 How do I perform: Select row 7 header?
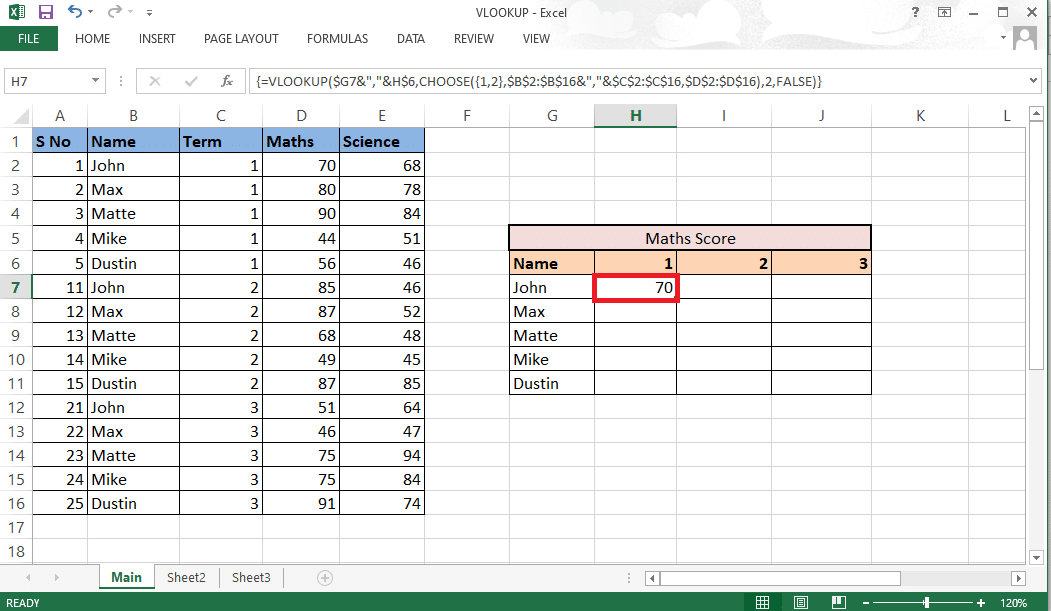click(x=15, y=287)
